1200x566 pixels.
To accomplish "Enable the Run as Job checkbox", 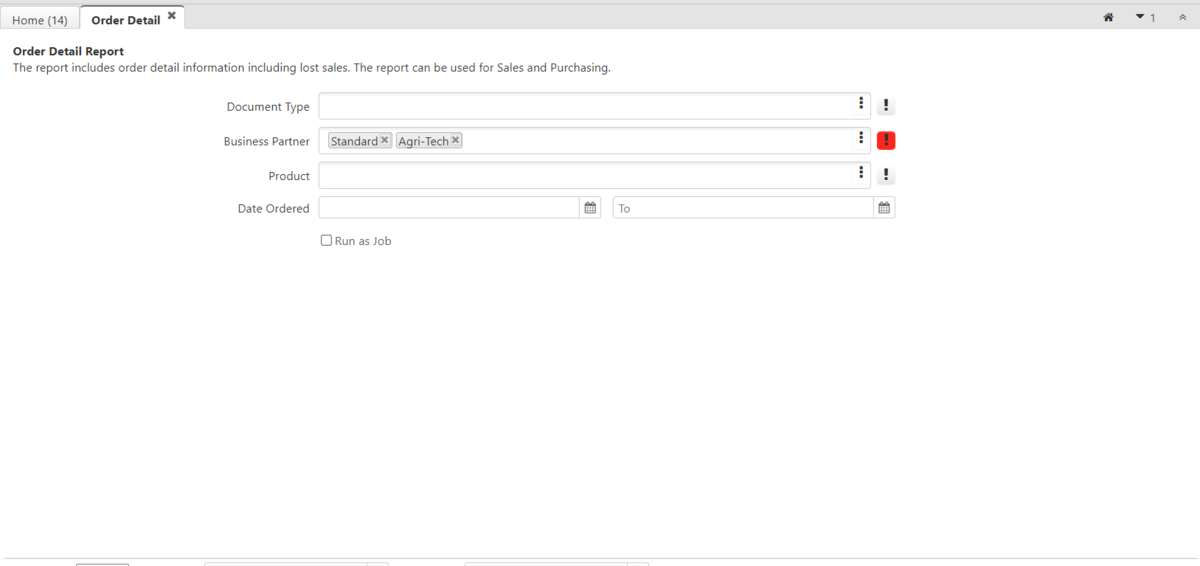I will (326, 241).
